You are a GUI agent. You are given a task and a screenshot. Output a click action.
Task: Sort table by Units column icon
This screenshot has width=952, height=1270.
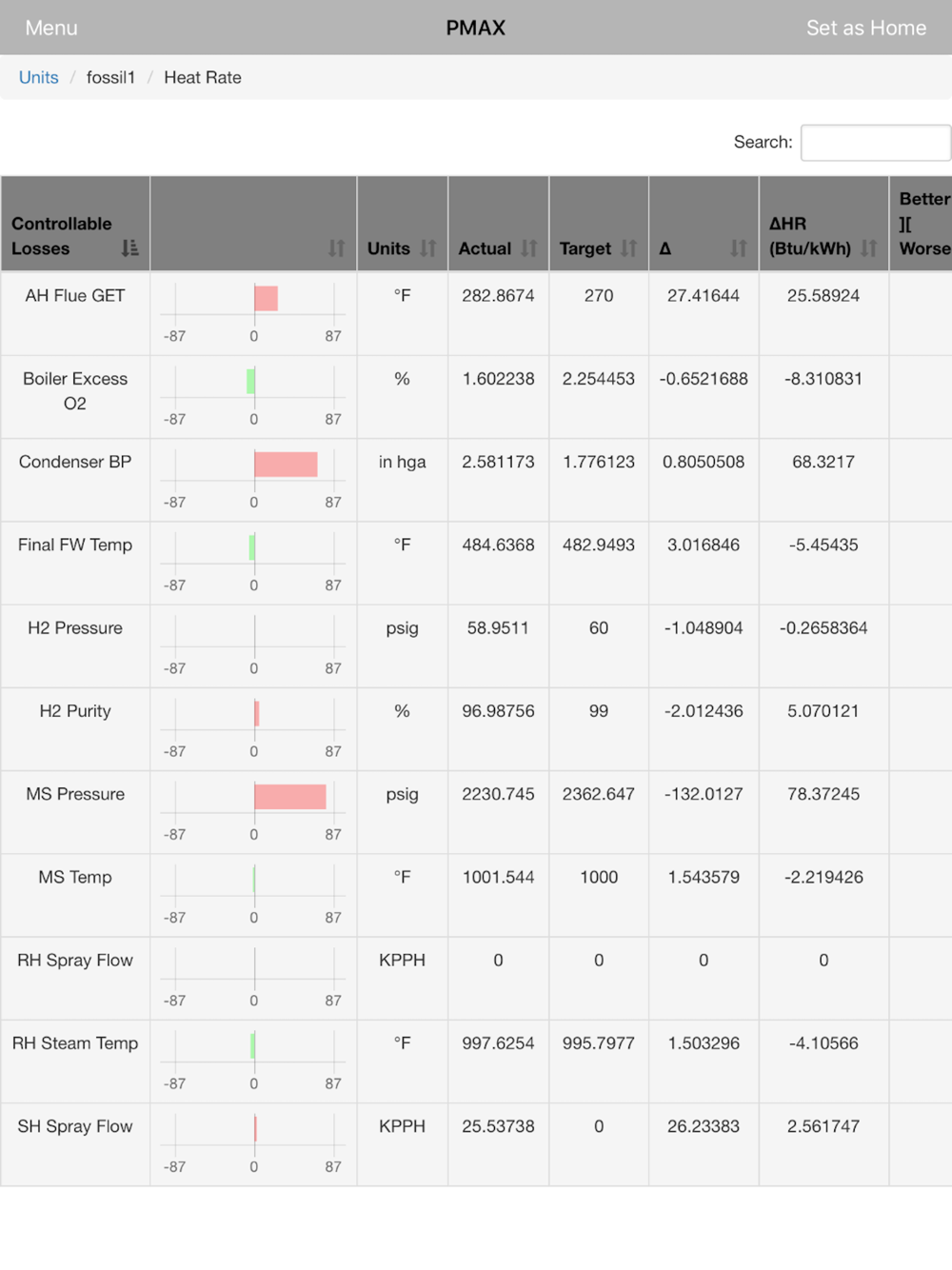click(428, 248)
